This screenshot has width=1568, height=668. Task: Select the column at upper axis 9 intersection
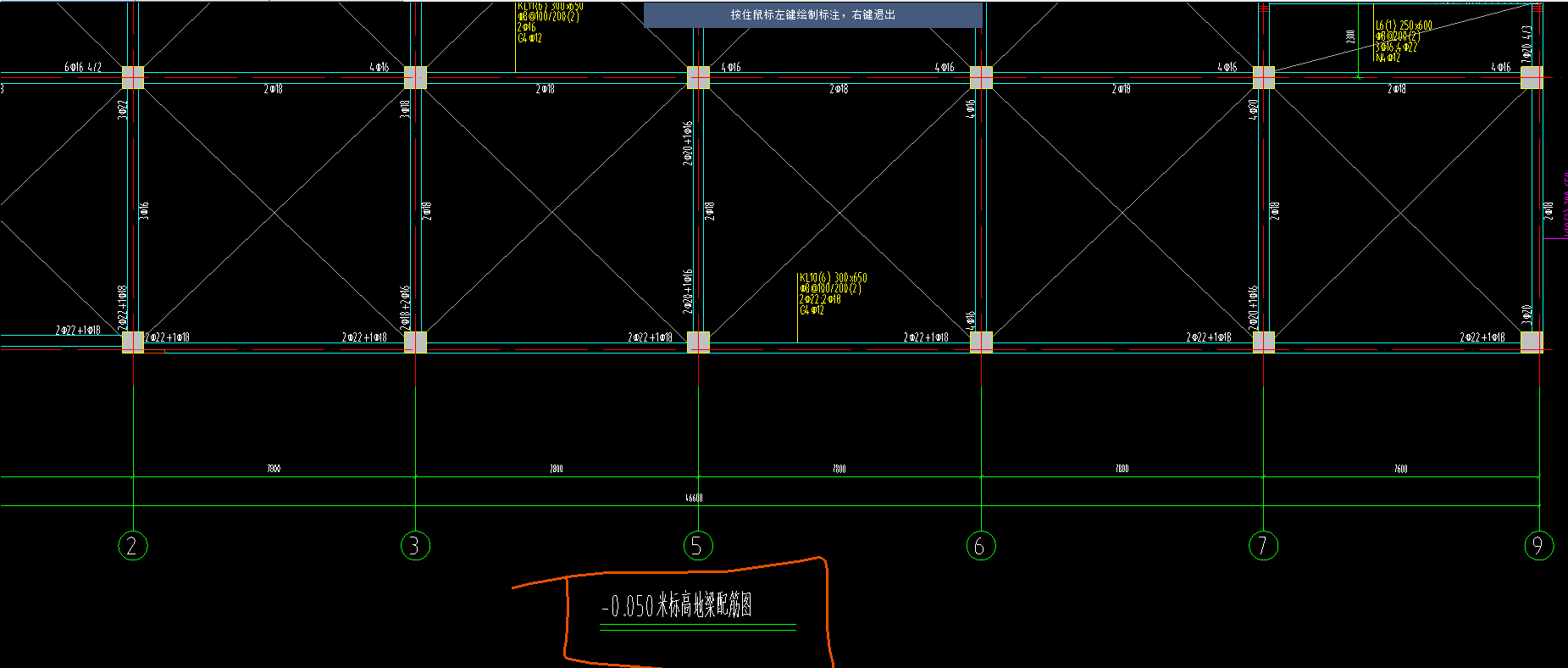[x=1532, y=77]
